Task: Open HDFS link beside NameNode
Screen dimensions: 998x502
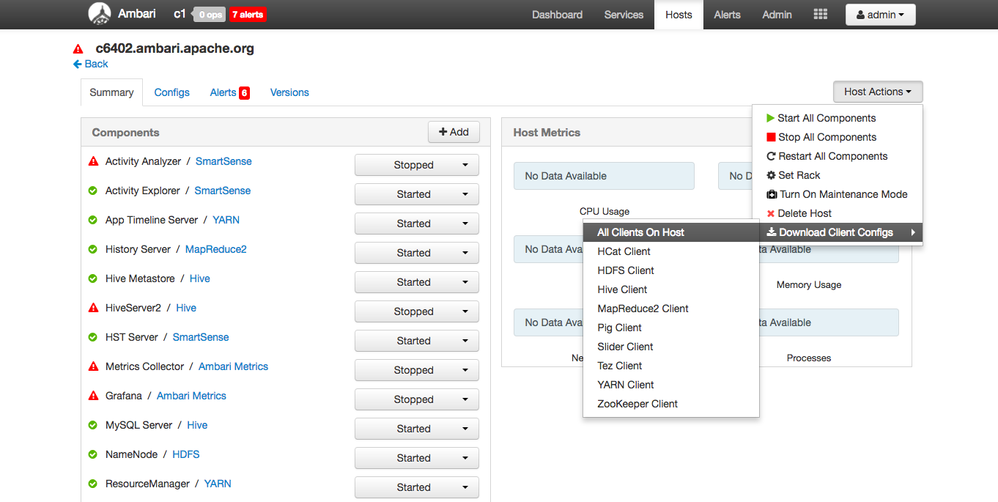Action: [x=186, y=454]
